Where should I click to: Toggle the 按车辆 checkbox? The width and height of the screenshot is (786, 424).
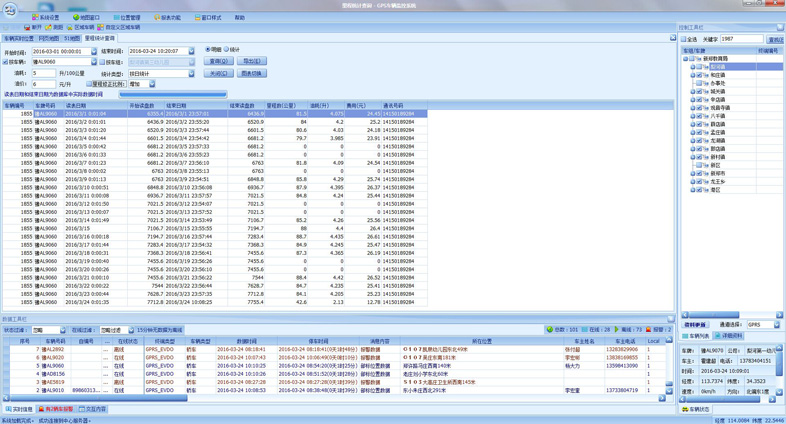(7, 62)
